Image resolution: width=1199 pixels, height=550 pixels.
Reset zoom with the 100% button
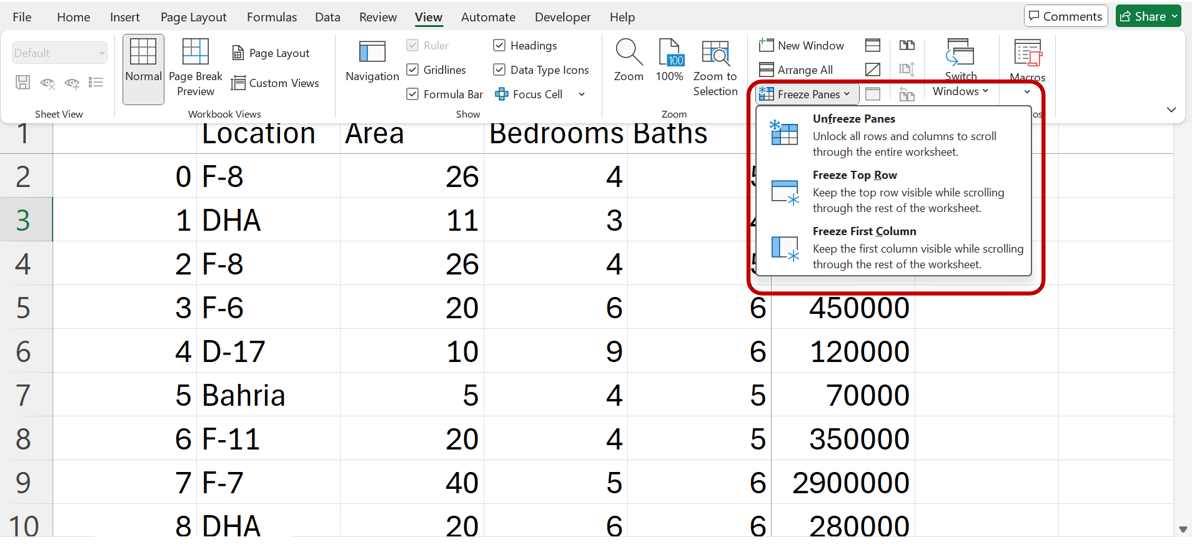point(669,61)
